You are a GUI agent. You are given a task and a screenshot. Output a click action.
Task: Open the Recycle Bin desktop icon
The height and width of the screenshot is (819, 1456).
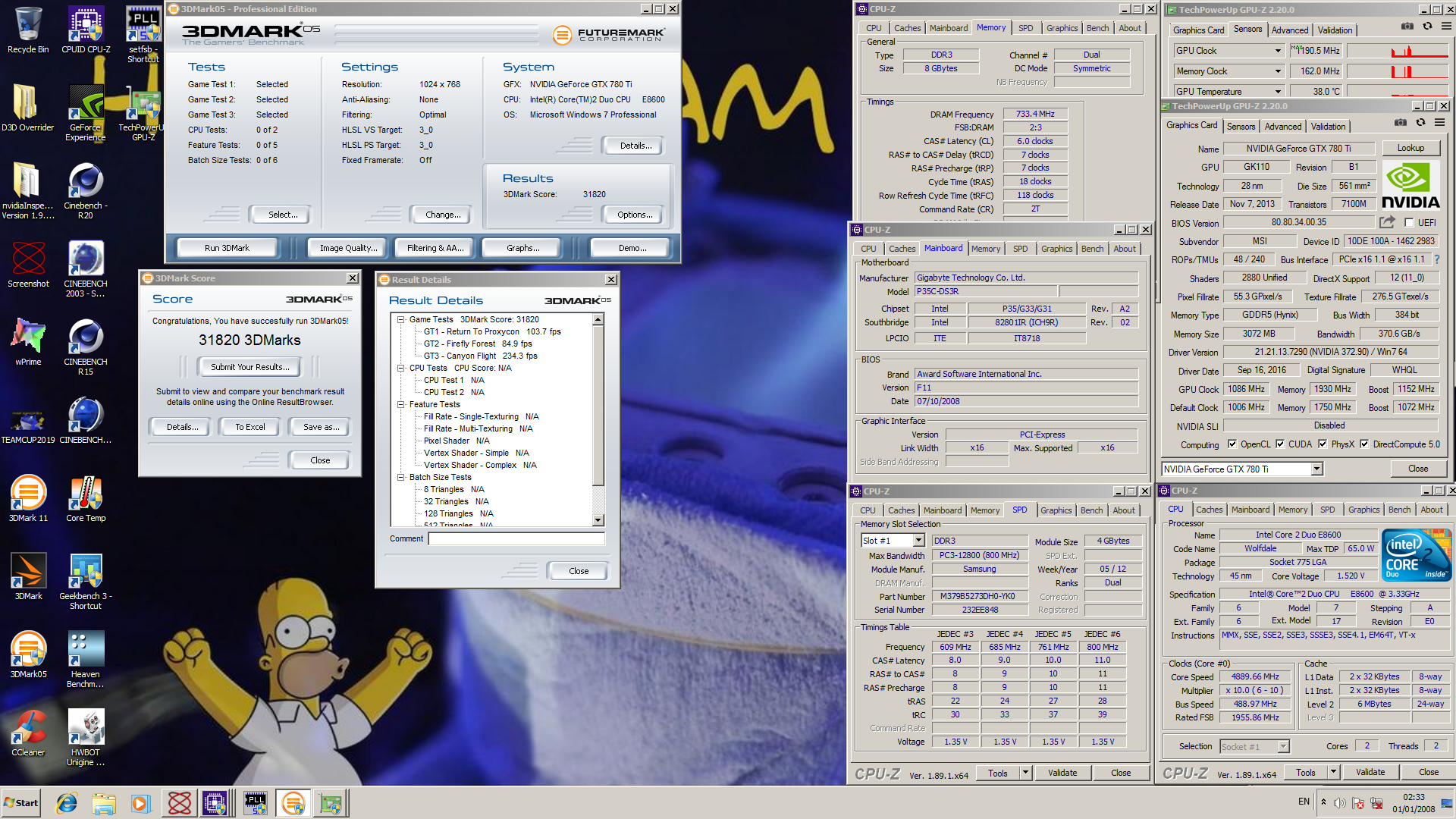pos(28,30)
